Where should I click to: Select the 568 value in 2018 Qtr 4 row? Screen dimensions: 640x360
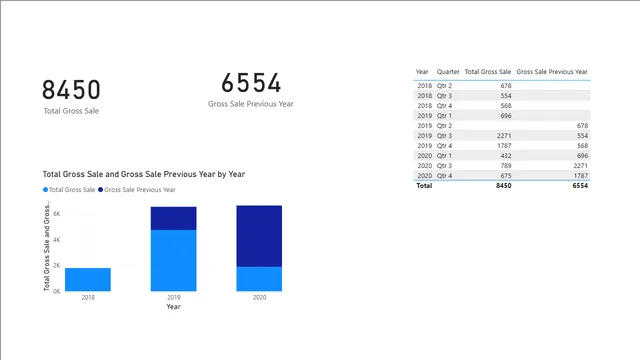(x=506, y=106)
